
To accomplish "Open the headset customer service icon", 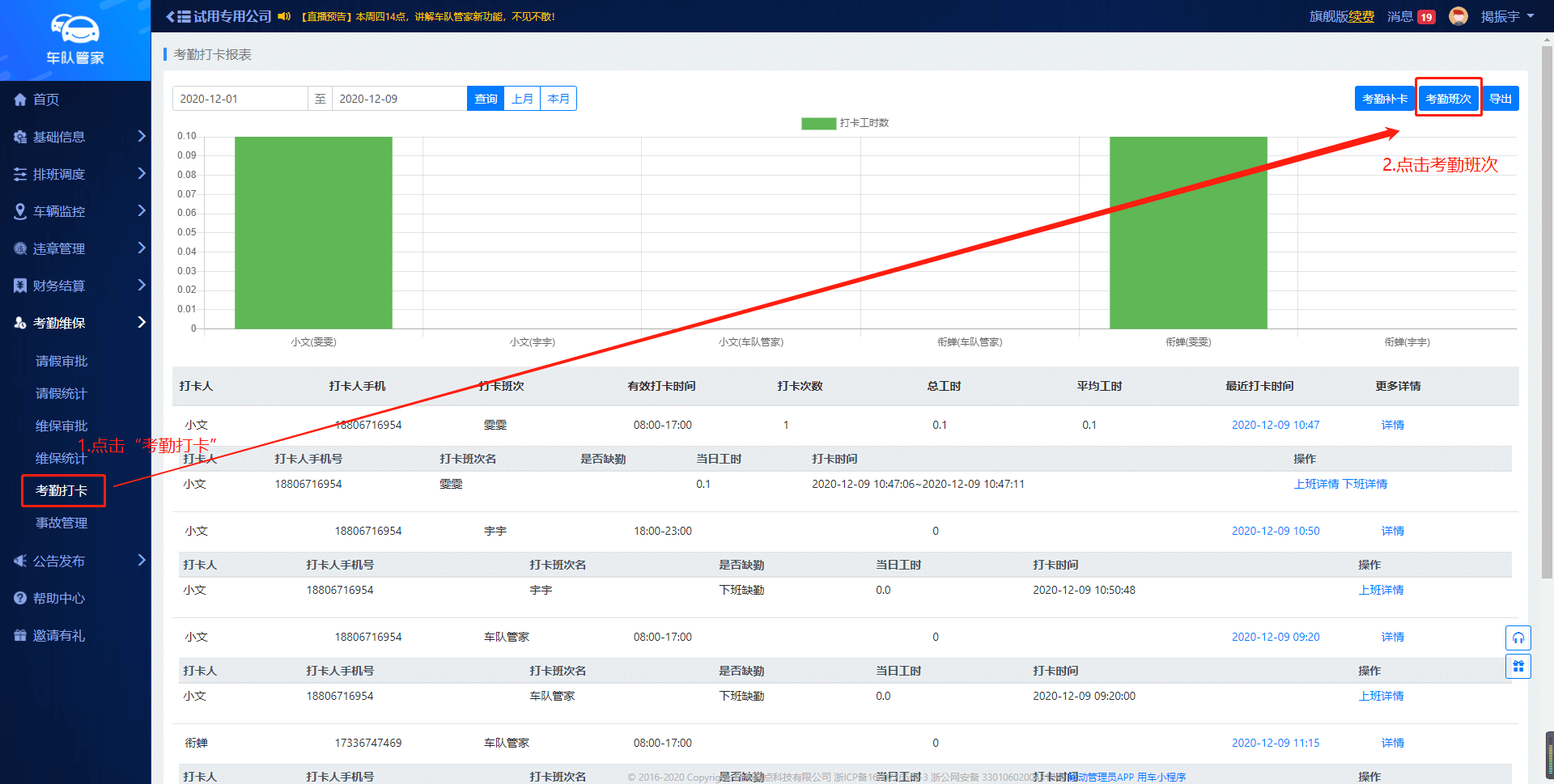I will click(1518, 638).
